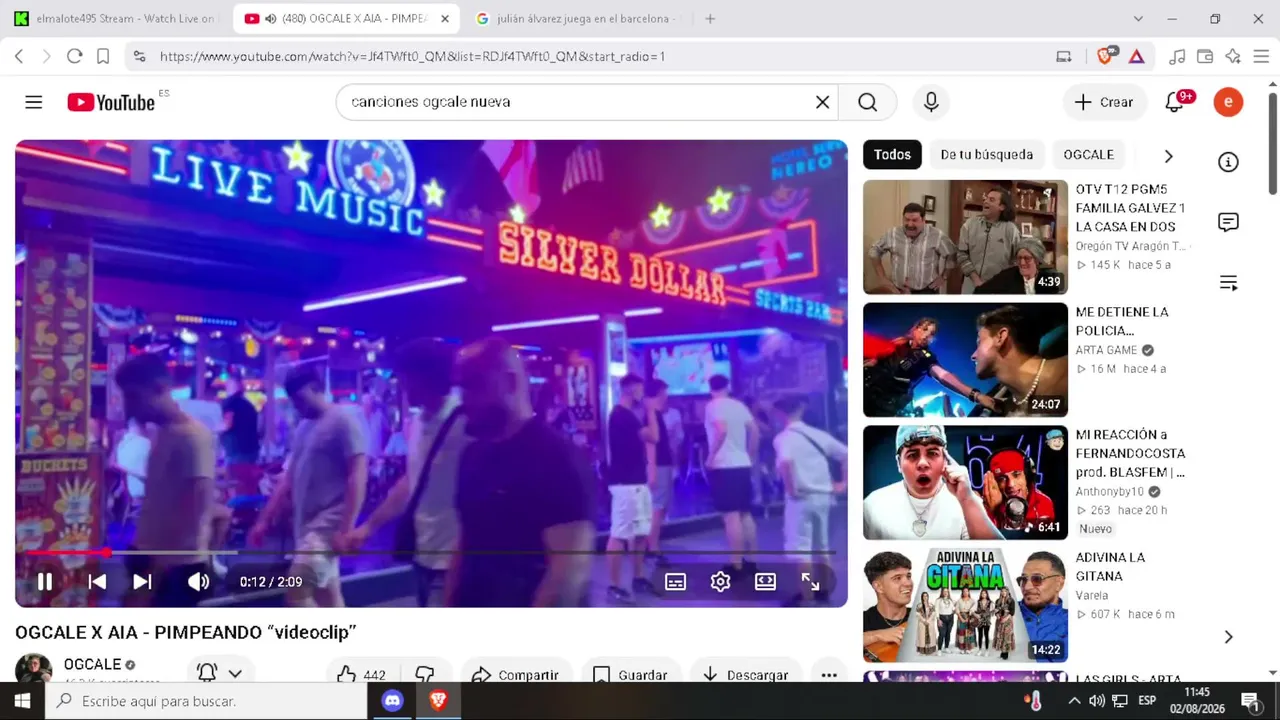Open Brave Rewards triangle icon
Image resolution: width=1280 pixels, height=720 pixels.
click(x=1137, y=56)
